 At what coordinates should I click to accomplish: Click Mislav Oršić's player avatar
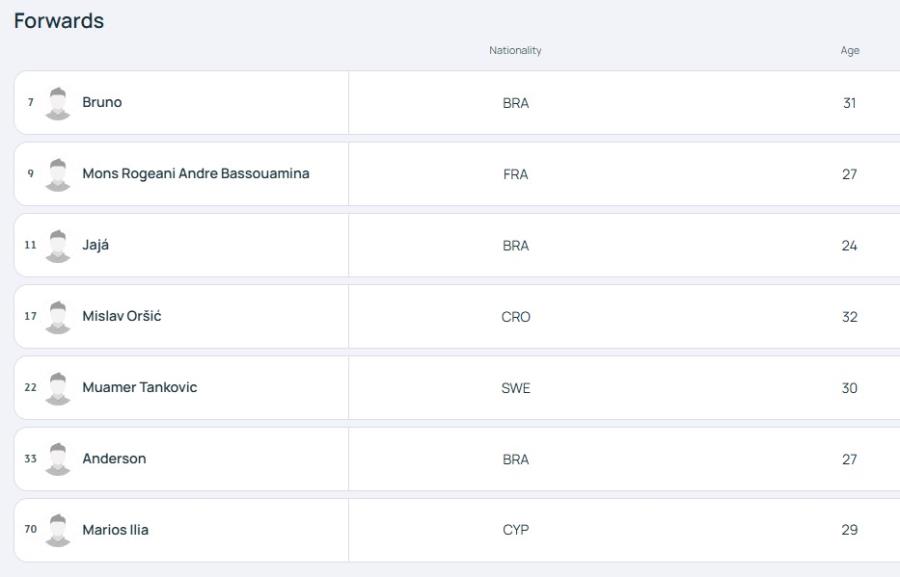tap(57, 317)
